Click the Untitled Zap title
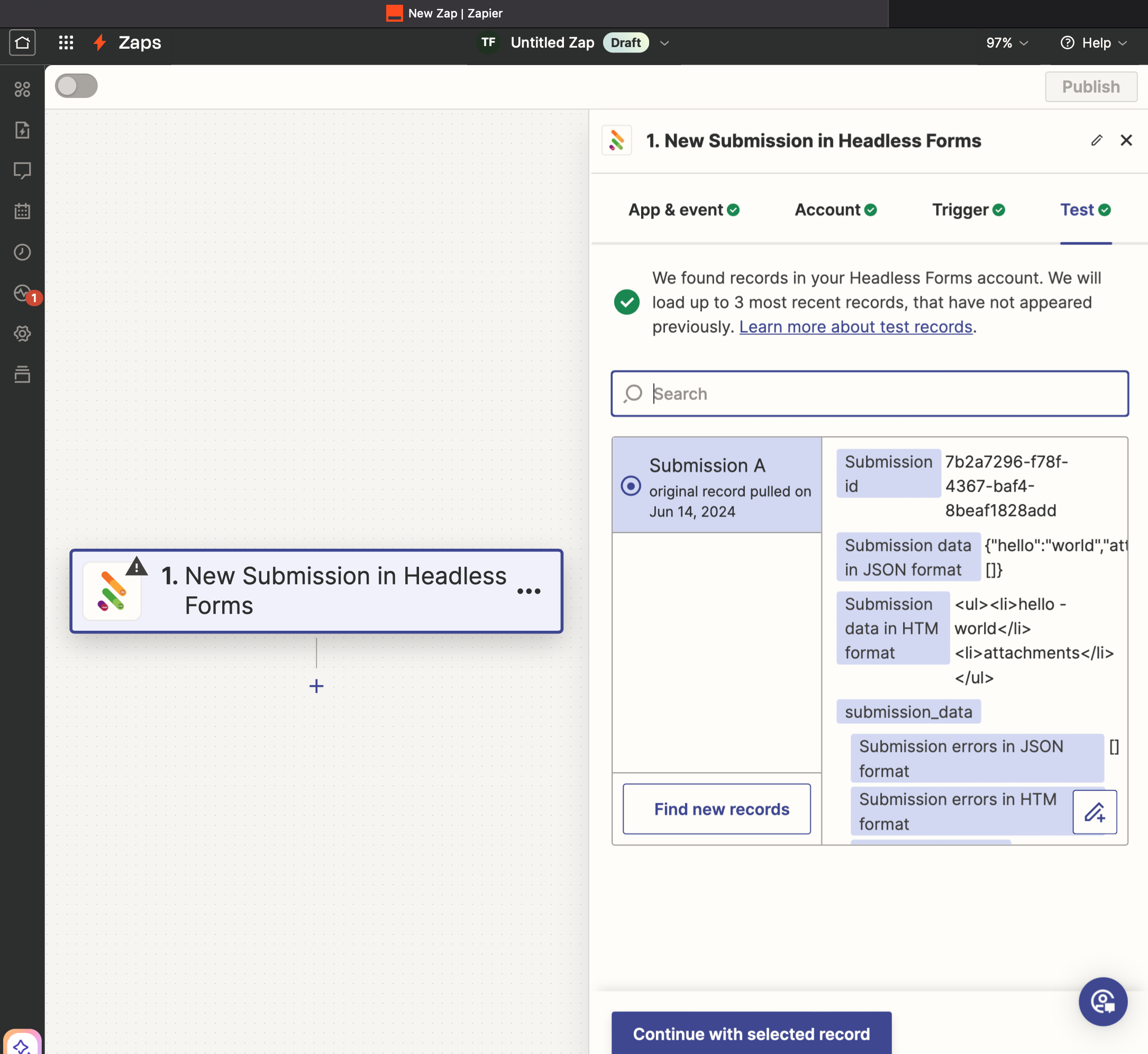 pos(552,43)
